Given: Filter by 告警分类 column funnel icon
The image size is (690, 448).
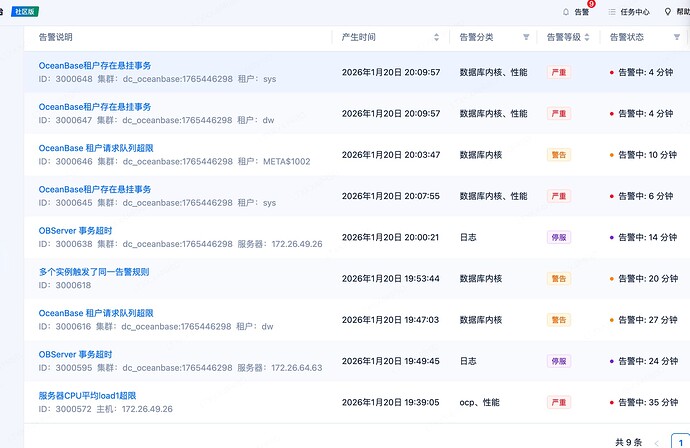Looking at the screenshot, I should pyautogui.click(x=526, y=37).
